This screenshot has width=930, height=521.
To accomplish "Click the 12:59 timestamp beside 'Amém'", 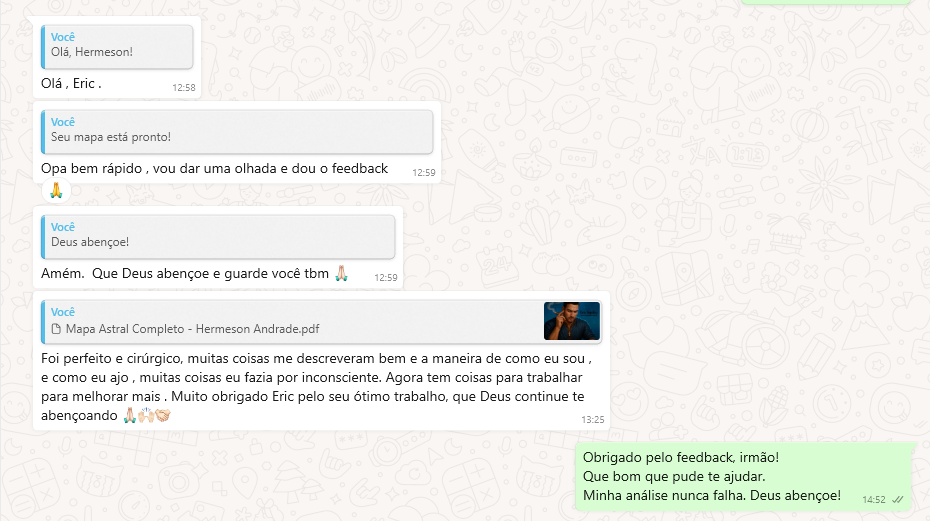I will (x=386, y=278).
